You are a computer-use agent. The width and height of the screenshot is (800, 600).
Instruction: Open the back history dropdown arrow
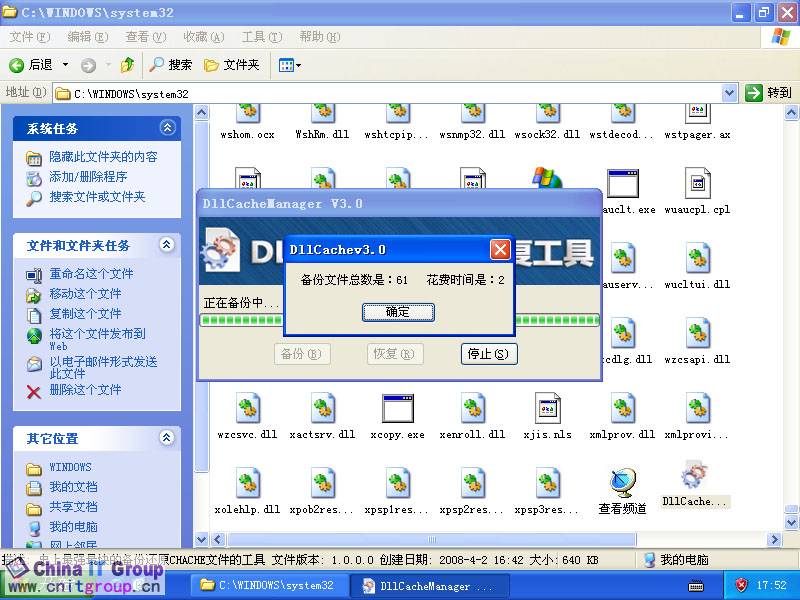point(65,65)
